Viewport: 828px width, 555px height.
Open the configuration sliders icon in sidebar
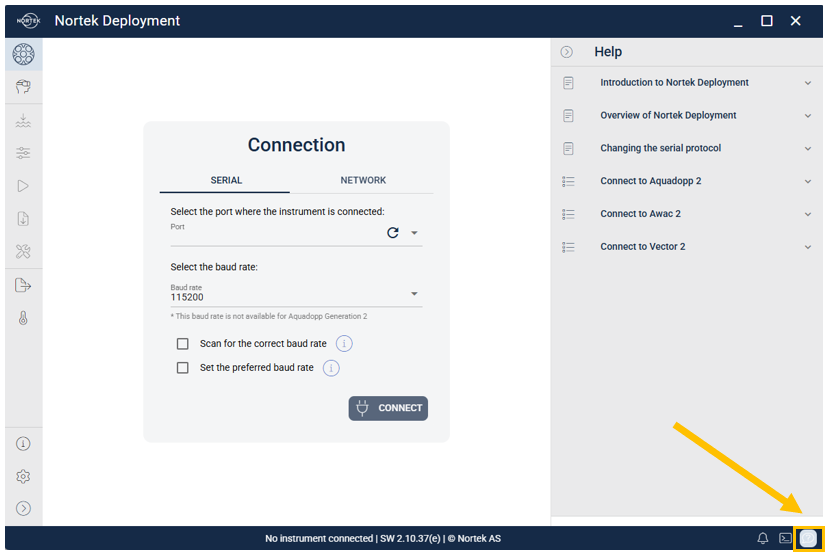tap(23, 153)
